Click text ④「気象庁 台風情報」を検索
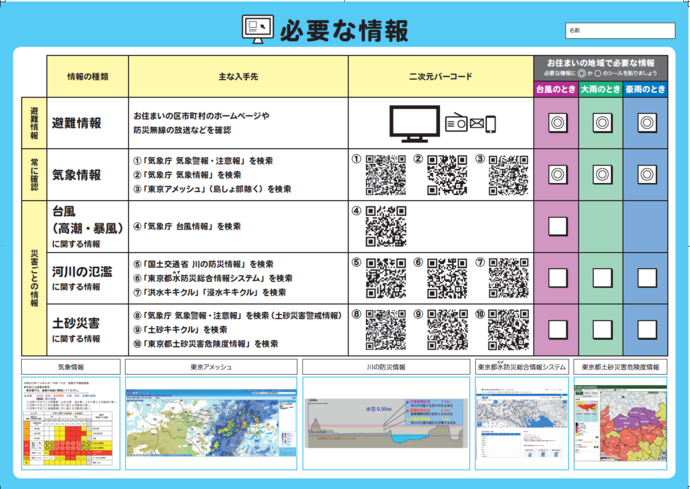The image size is (690, 489). pyautogui.click(x=187, y=226)
